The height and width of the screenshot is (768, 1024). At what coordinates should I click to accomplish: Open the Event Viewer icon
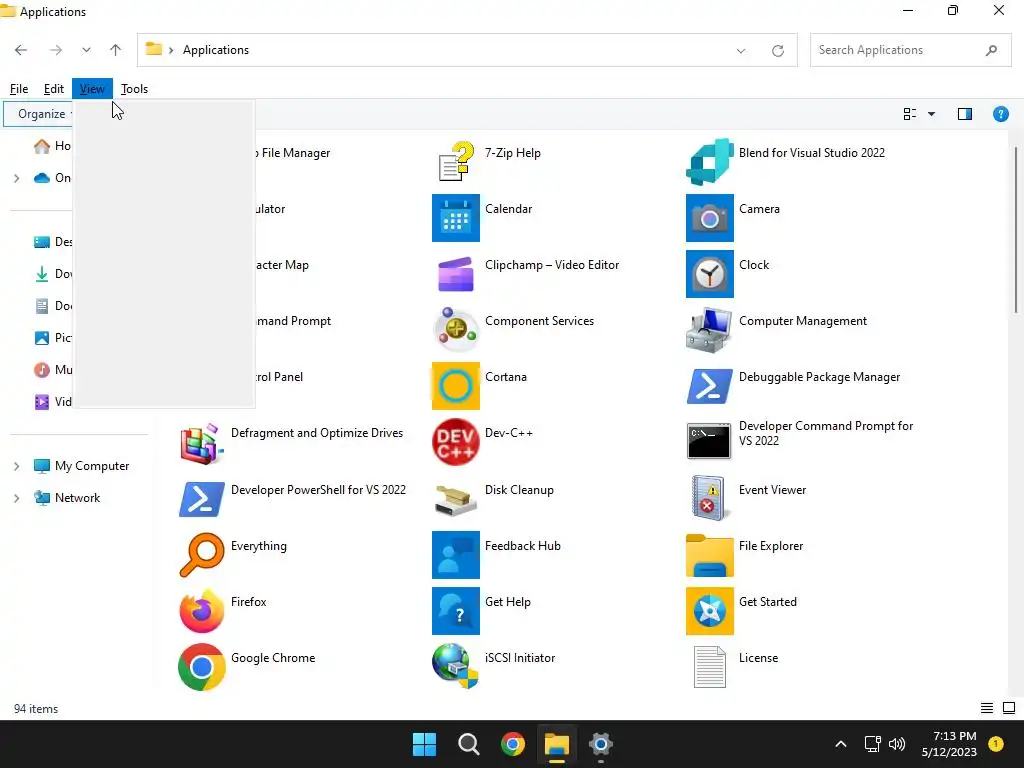click(709, 499)
